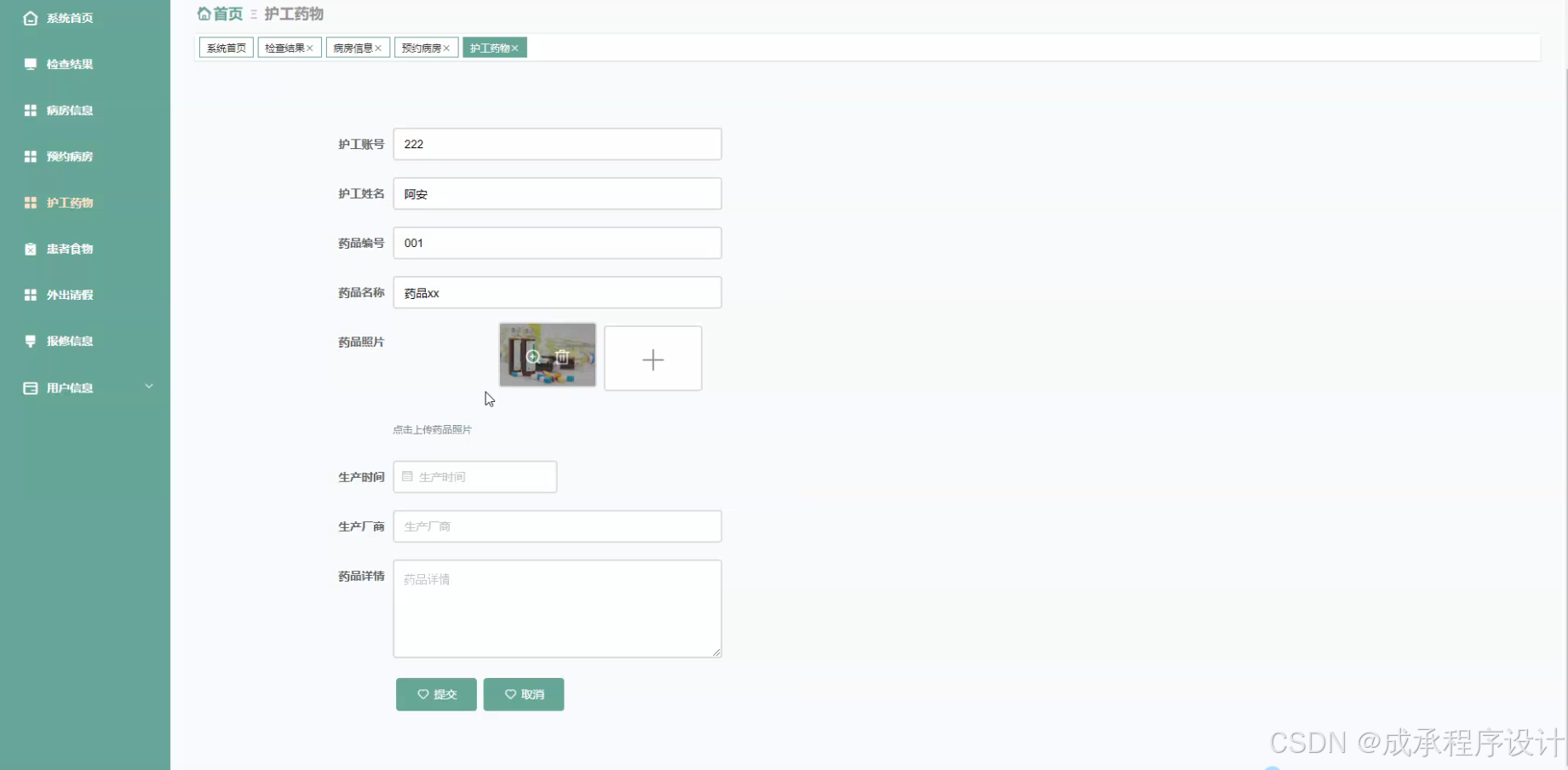Click the 首页 breadcrumb link
Image resolution: width=1568 pixels, height=770 pixels.
(221, 14)
